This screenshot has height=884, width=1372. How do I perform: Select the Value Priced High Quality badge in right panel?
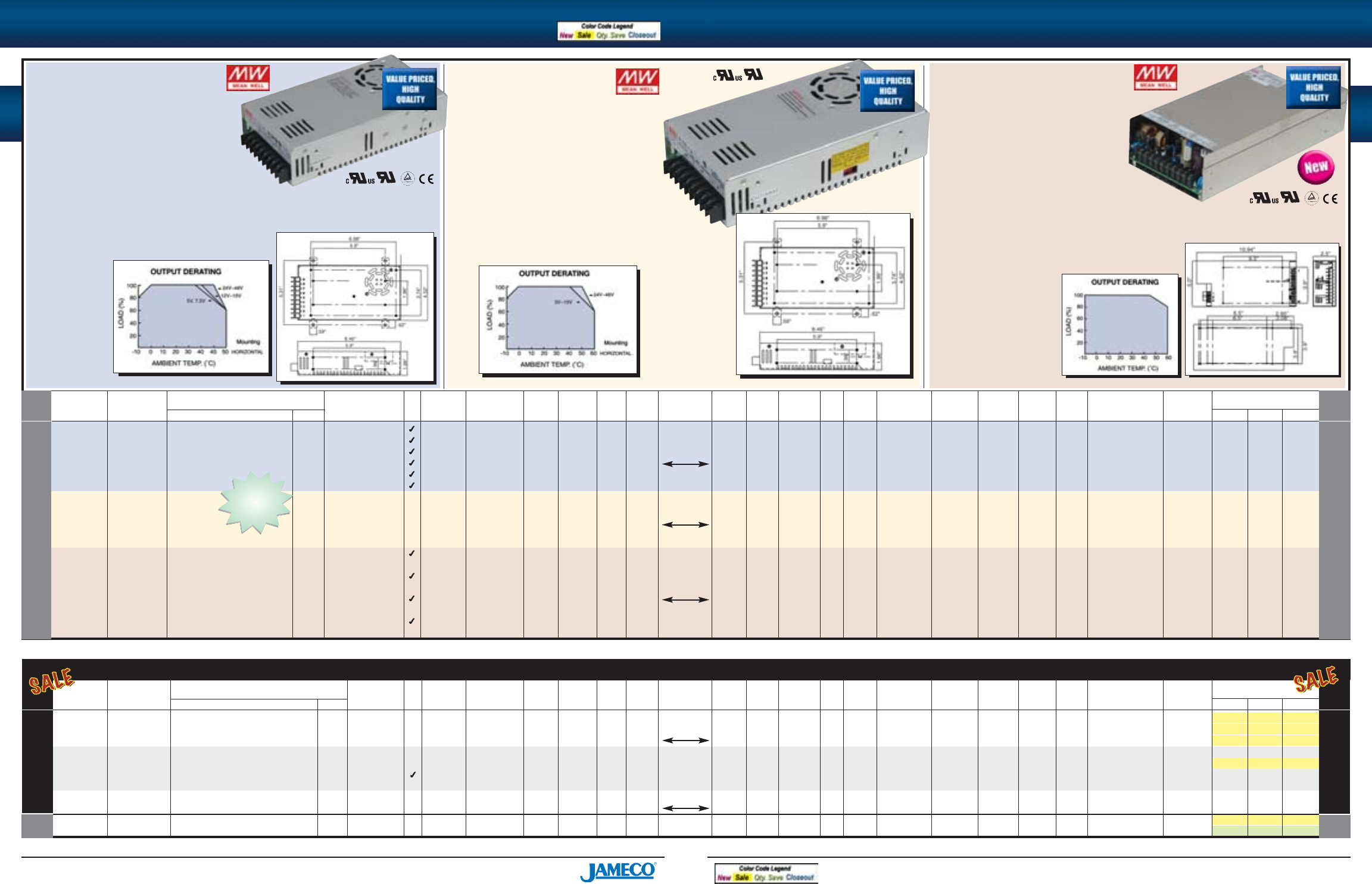tap(1314, 87)
